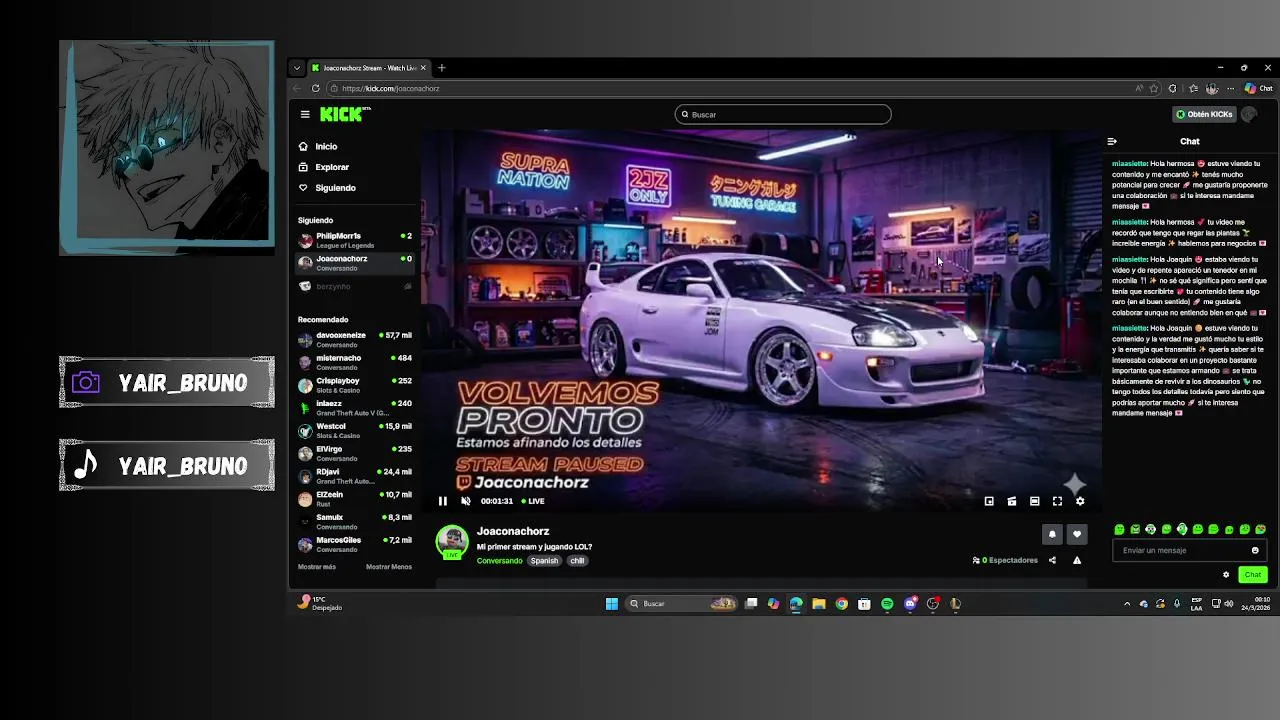Open video player settings gear
The width and height of the screenshot is (1280, 720).
click(x=1080, y=501)
